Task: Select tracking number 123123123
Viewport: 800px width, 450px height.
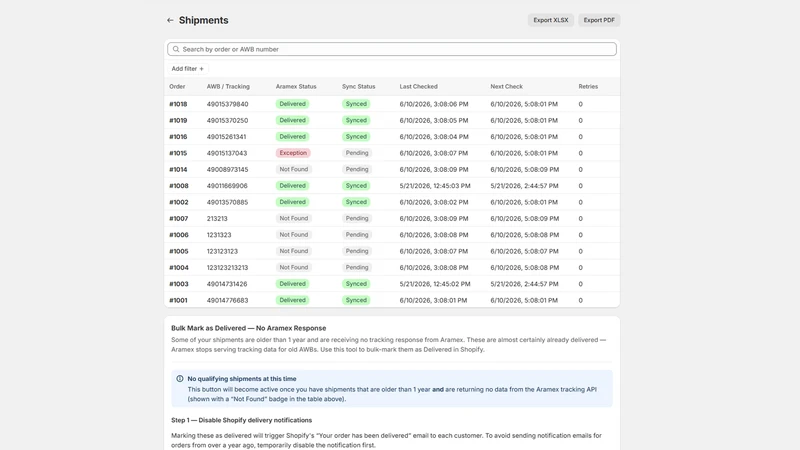Action: click(222, 251)
